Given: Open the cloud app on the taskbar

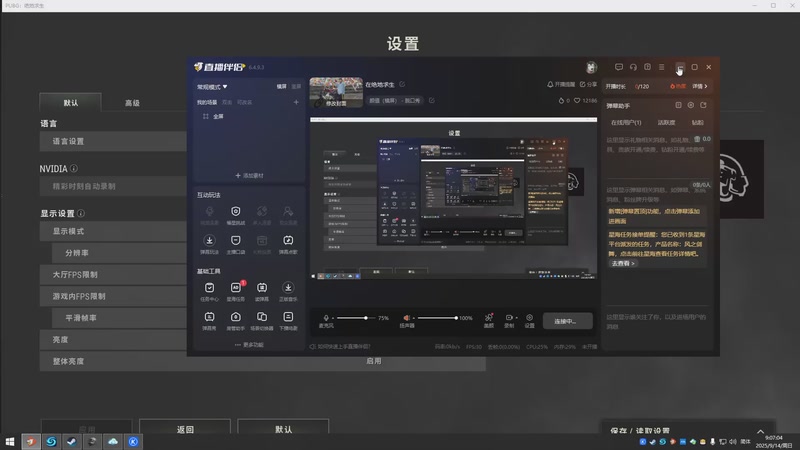Looking at the screenshot, I should pos(113,441).
